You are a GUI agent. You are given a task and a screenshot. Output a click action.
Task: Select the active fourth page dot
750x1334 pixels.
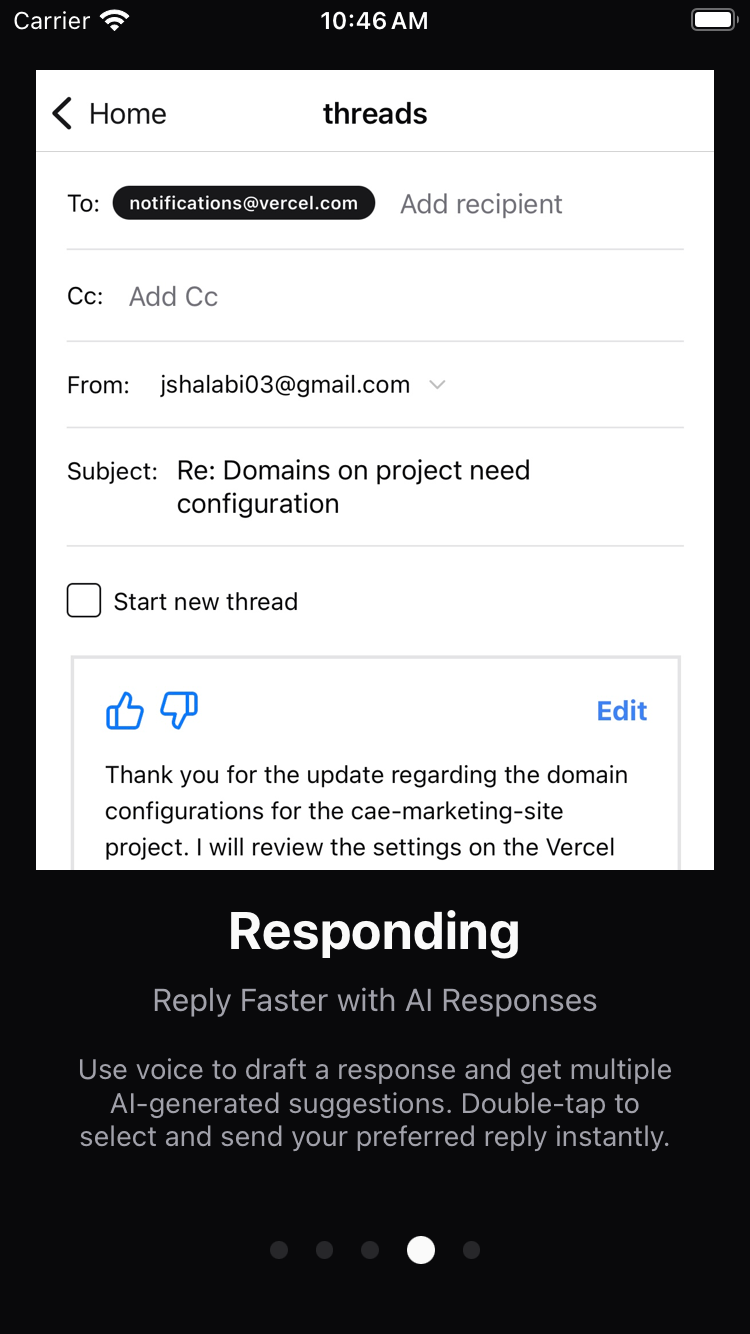click(x=421, y=1250)
